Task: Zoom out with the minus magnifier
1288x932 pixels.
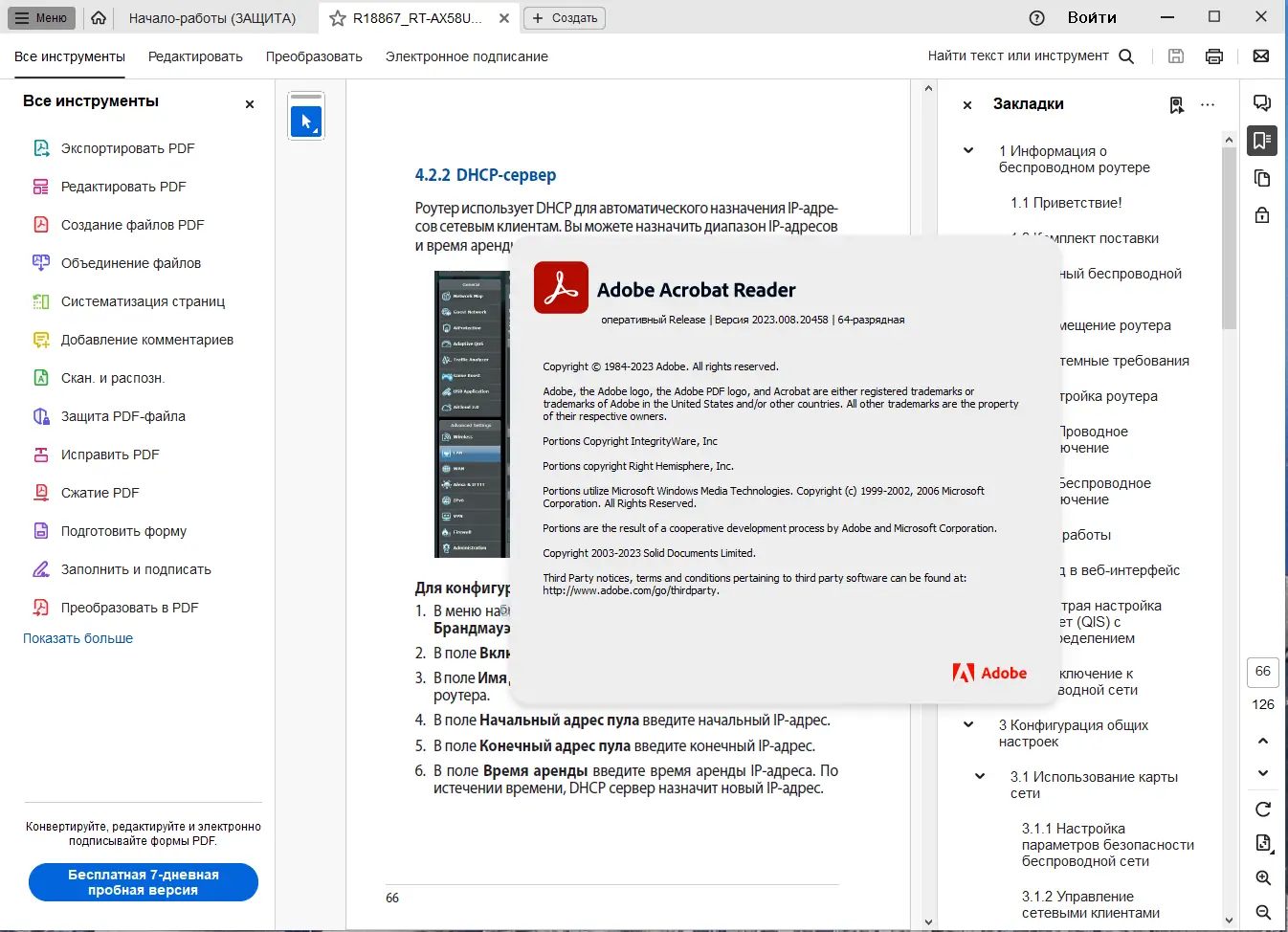Action: 1263,913
